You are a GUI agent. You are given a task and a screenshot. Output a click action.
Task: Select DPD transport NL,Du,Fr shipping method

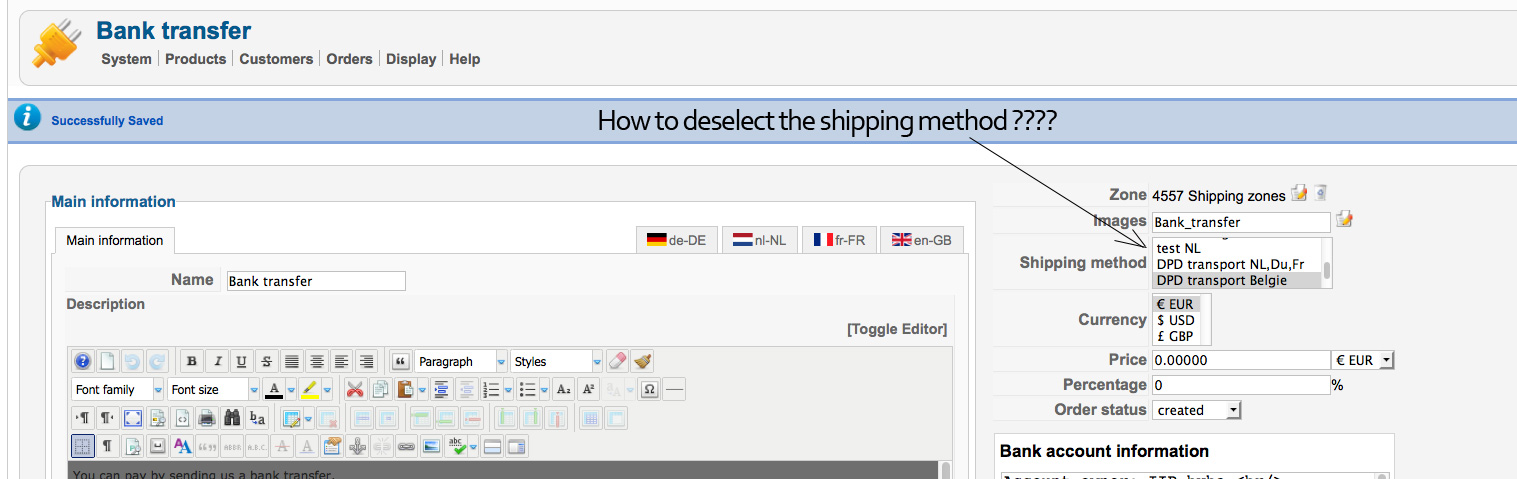click(1229, 264)
